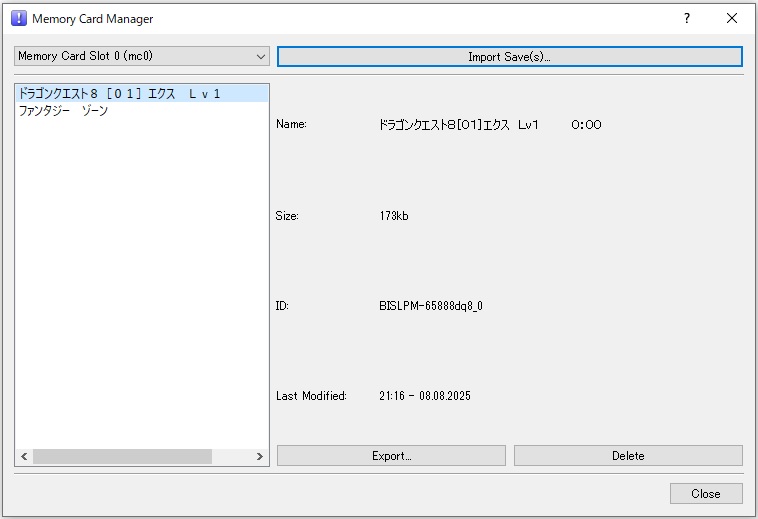Click the right scroll arrow of save list

(260, 456)
